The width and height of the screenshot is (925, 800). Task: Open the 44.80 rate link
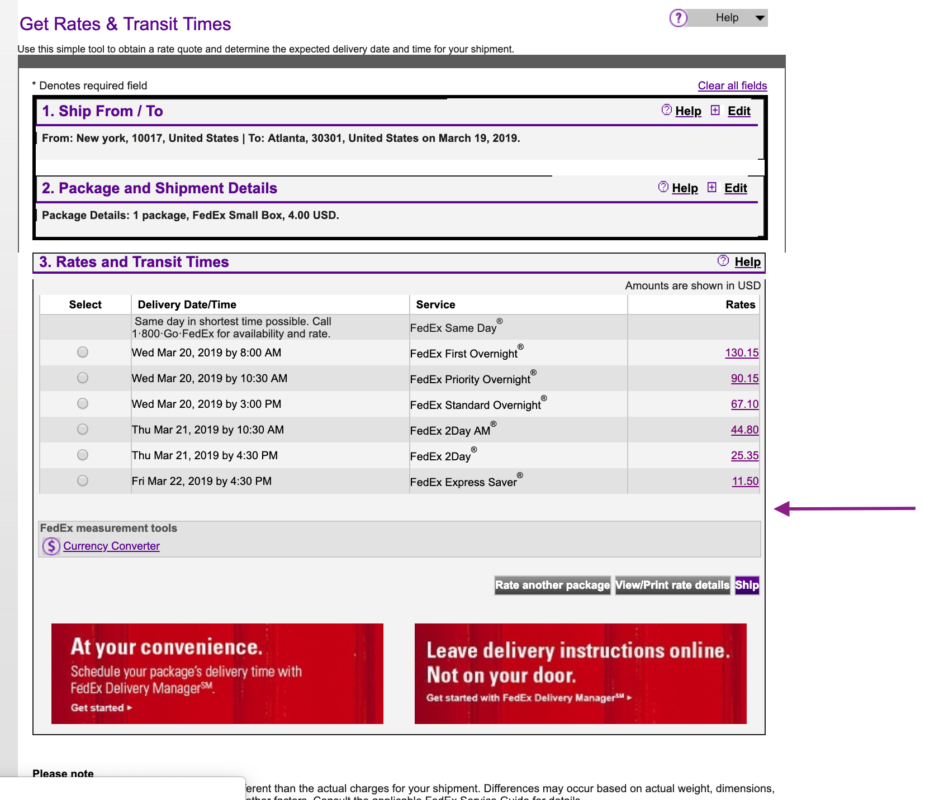tap(744, 430)
